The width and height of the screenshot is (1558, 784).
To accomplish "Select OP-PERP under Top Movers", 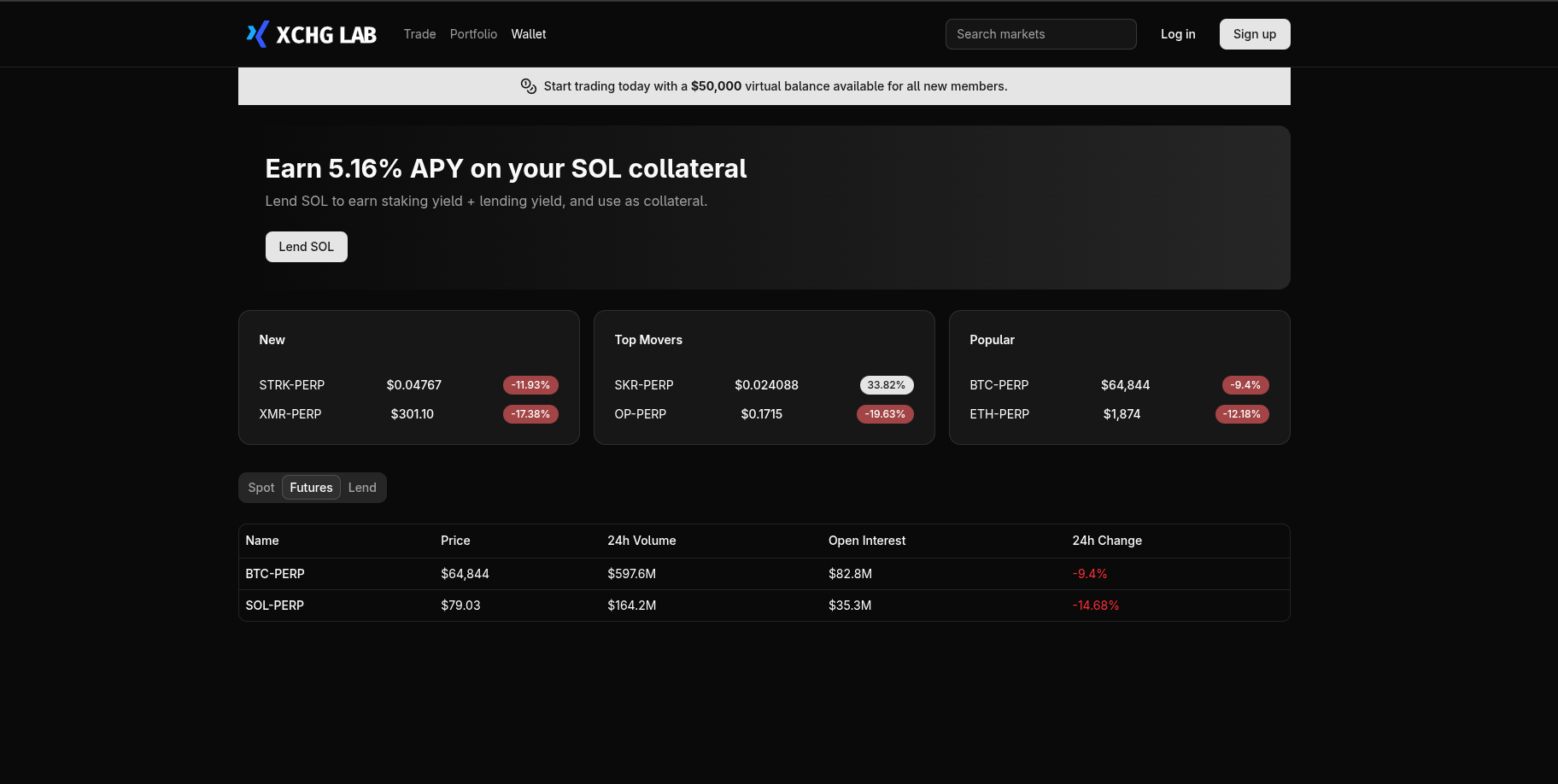I will tap(640, 414).
